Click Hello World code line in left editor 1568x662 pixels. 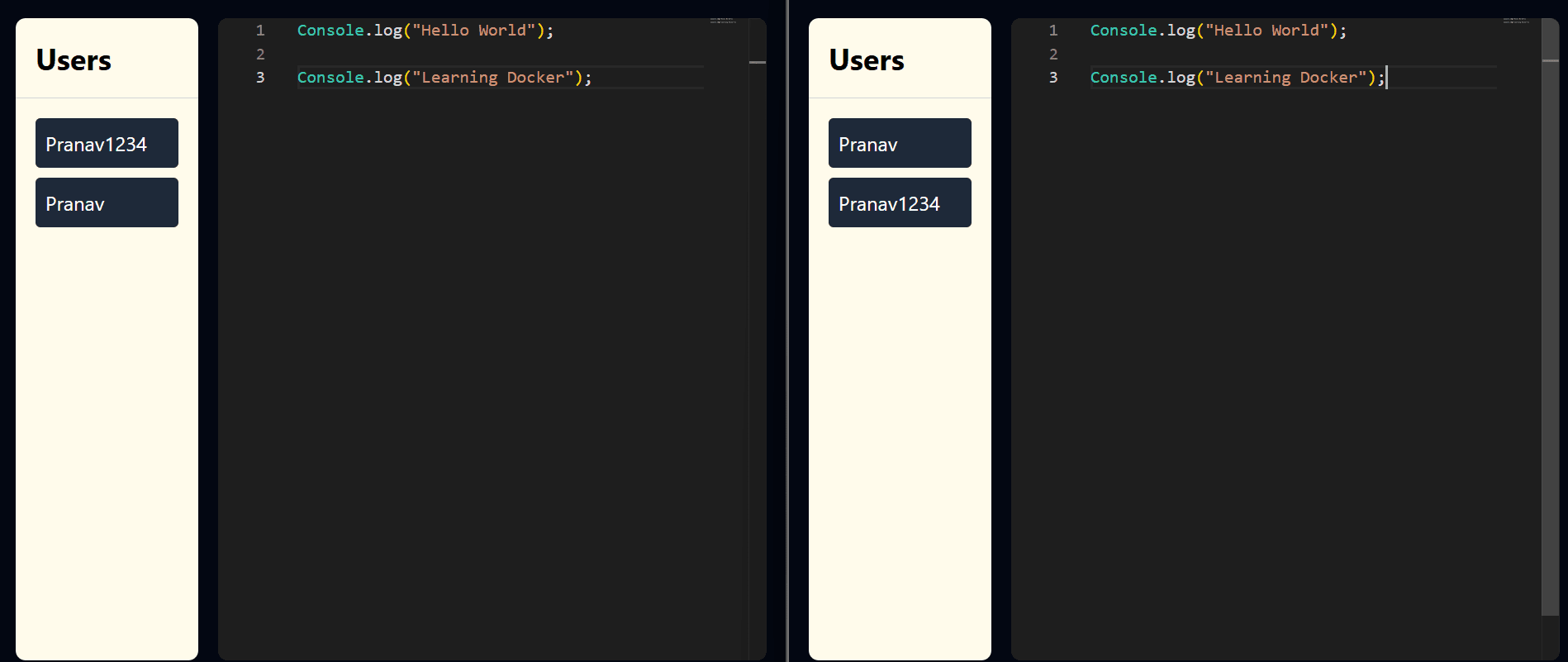click(x=425, y=31)
